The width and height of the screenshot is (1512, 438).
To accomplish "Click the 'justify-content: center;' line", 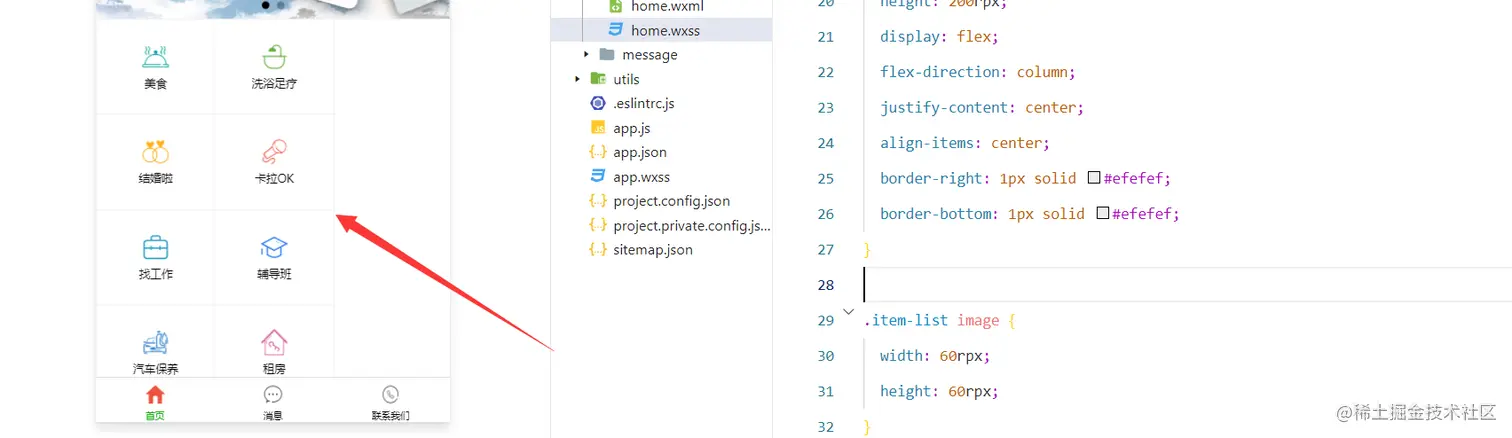I will (x=982, y=107).
